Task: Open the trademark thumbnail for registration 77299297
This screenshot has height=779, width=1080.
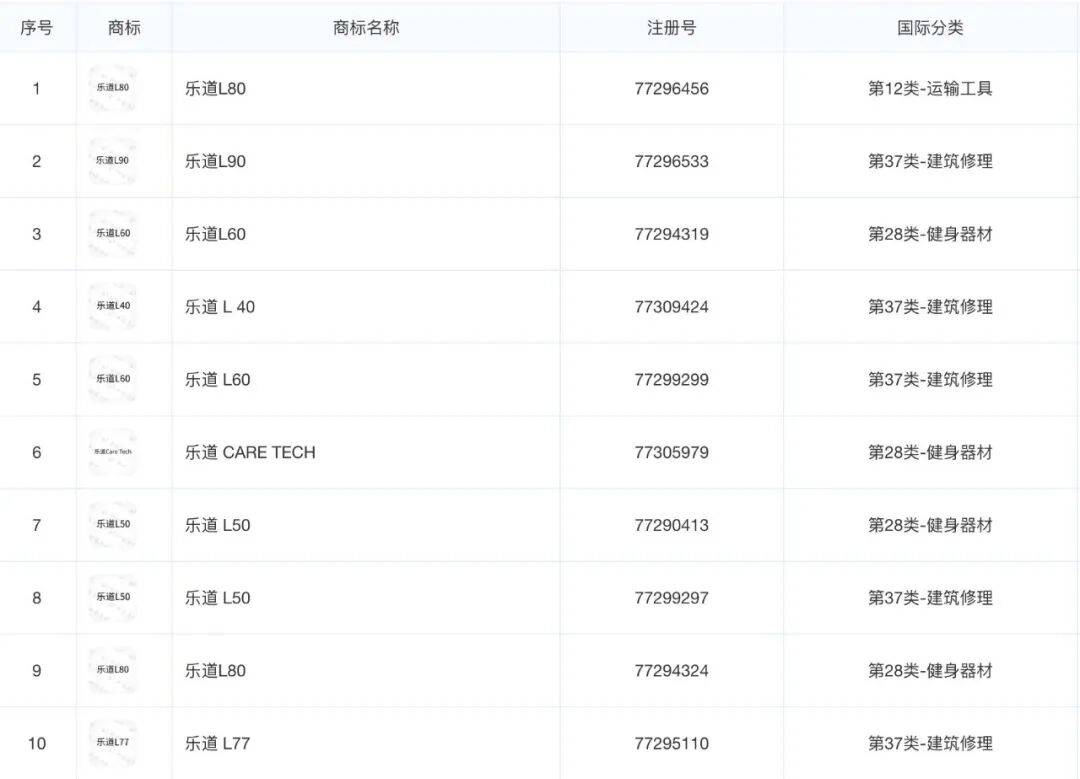Action: [112, 598]
